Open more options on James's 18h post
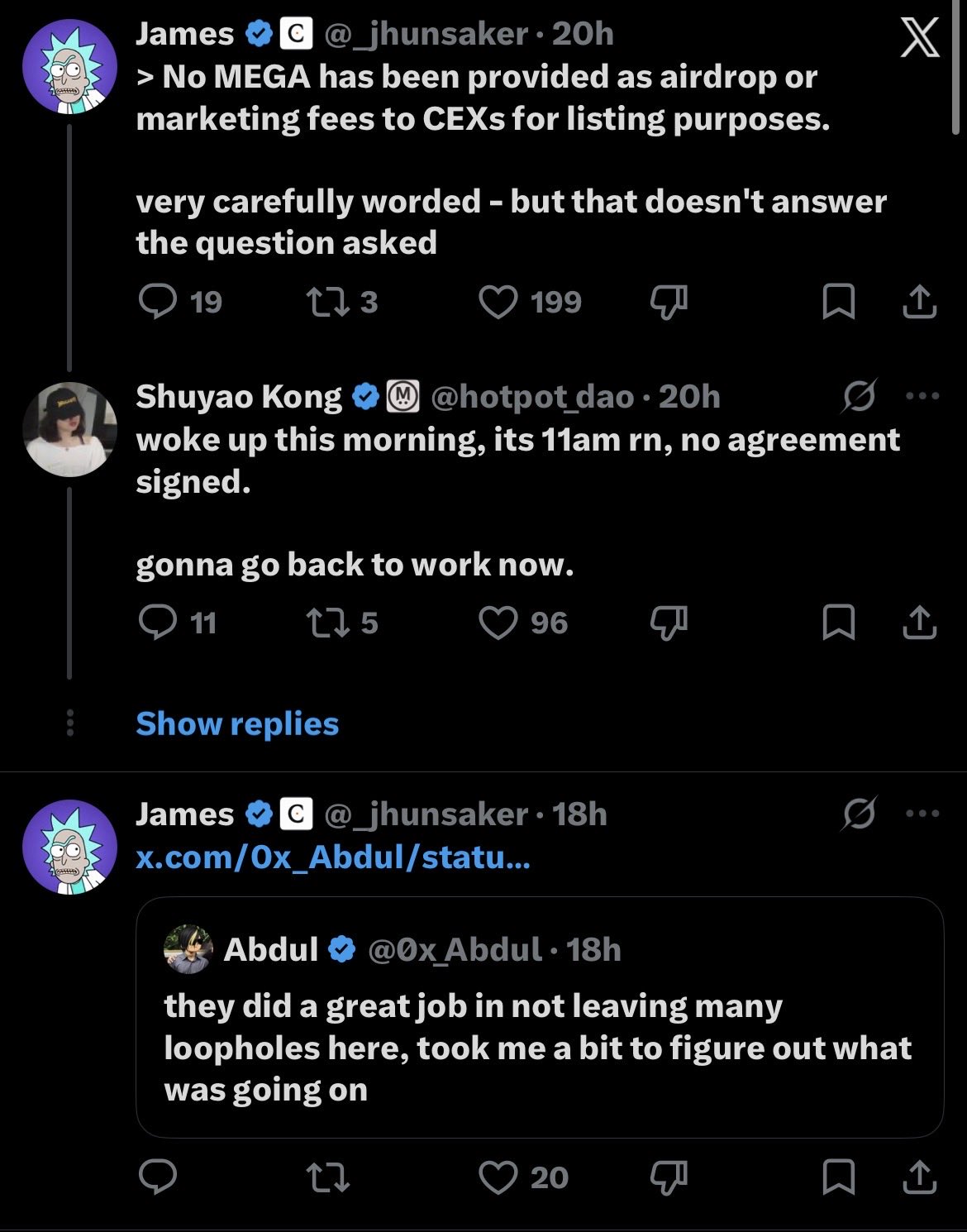The image size is (967, 1232). [922, 814]
